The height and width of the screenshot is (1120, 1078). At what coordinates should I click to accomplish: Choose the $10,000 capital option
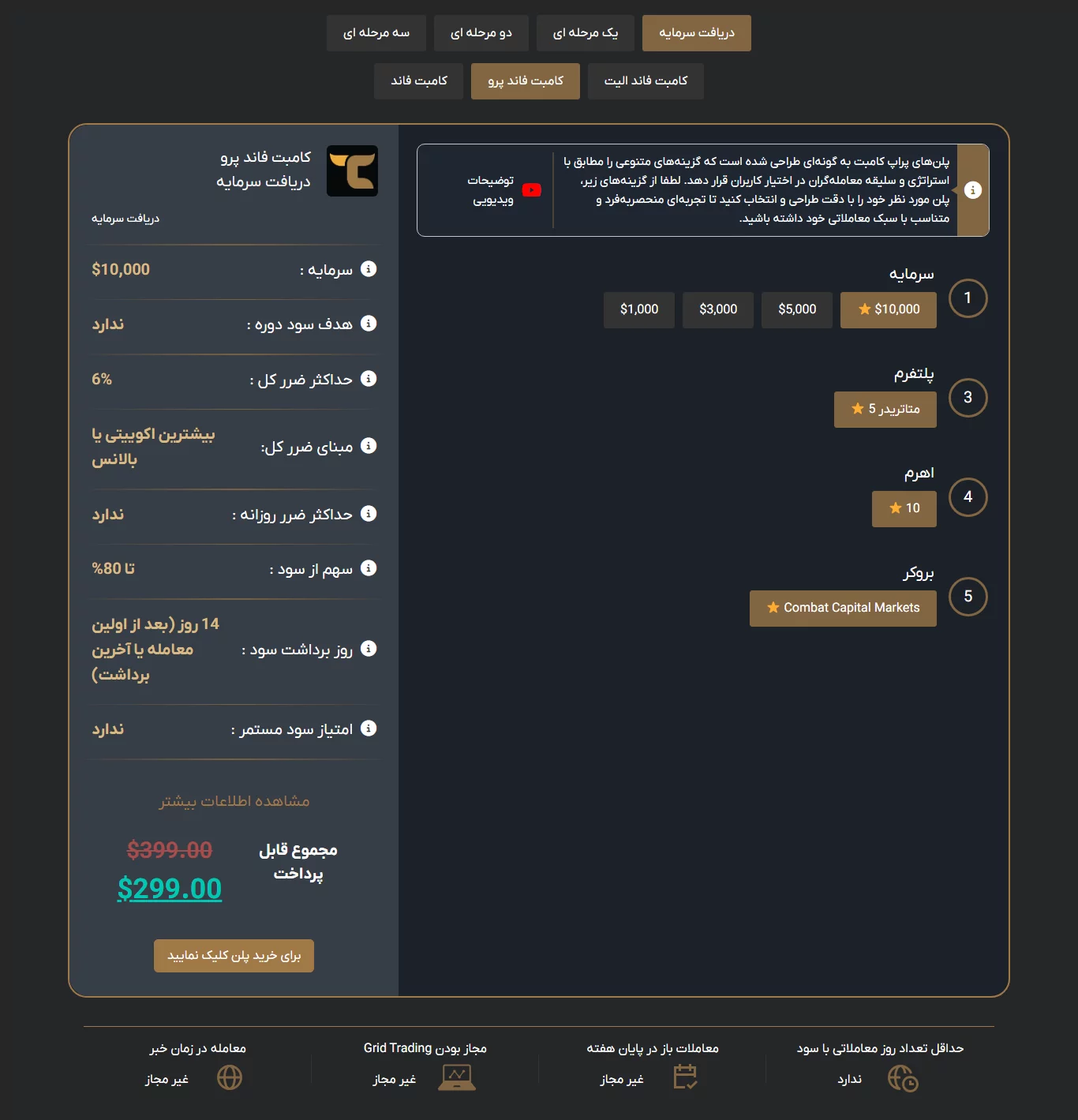pyautogui.click(x=889, y=309)
